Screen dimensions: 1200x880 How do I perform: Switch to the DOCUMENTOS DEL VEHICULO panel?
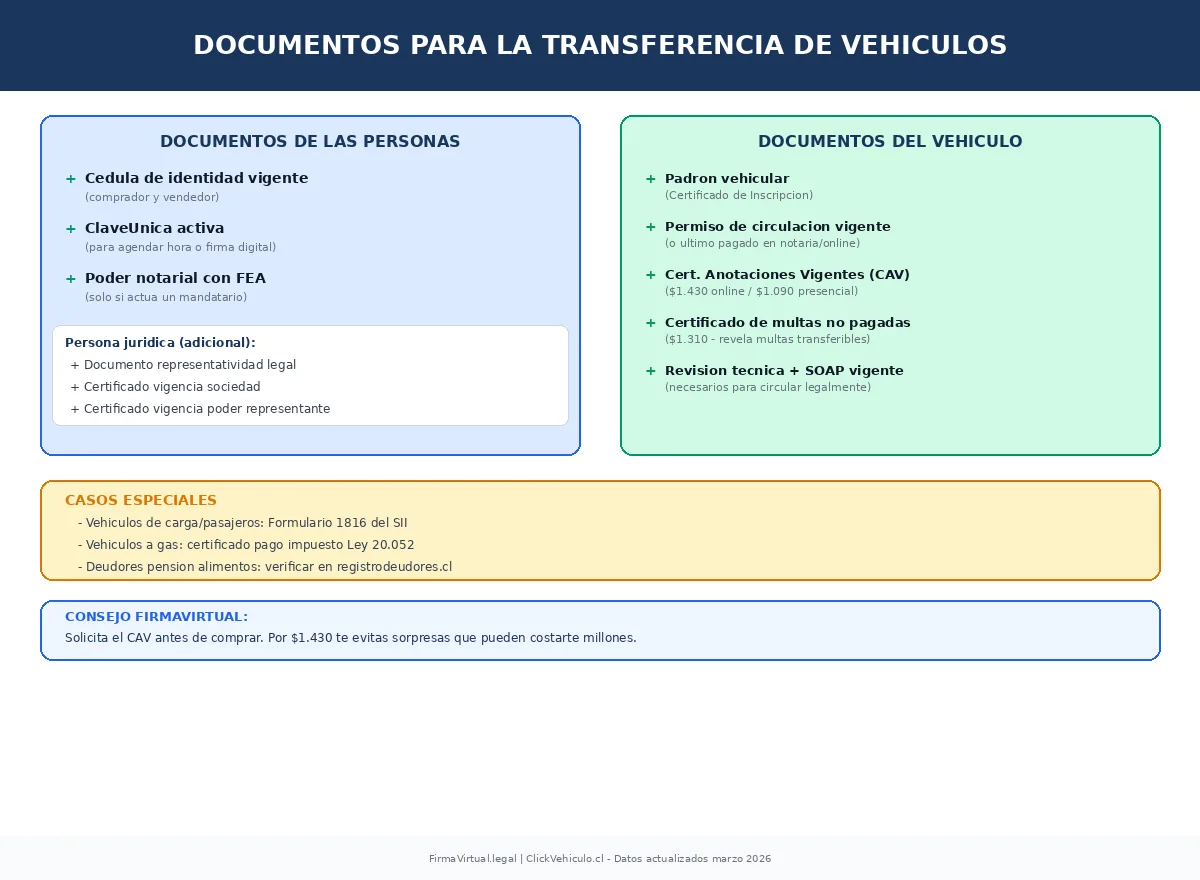tap(890, 141)
